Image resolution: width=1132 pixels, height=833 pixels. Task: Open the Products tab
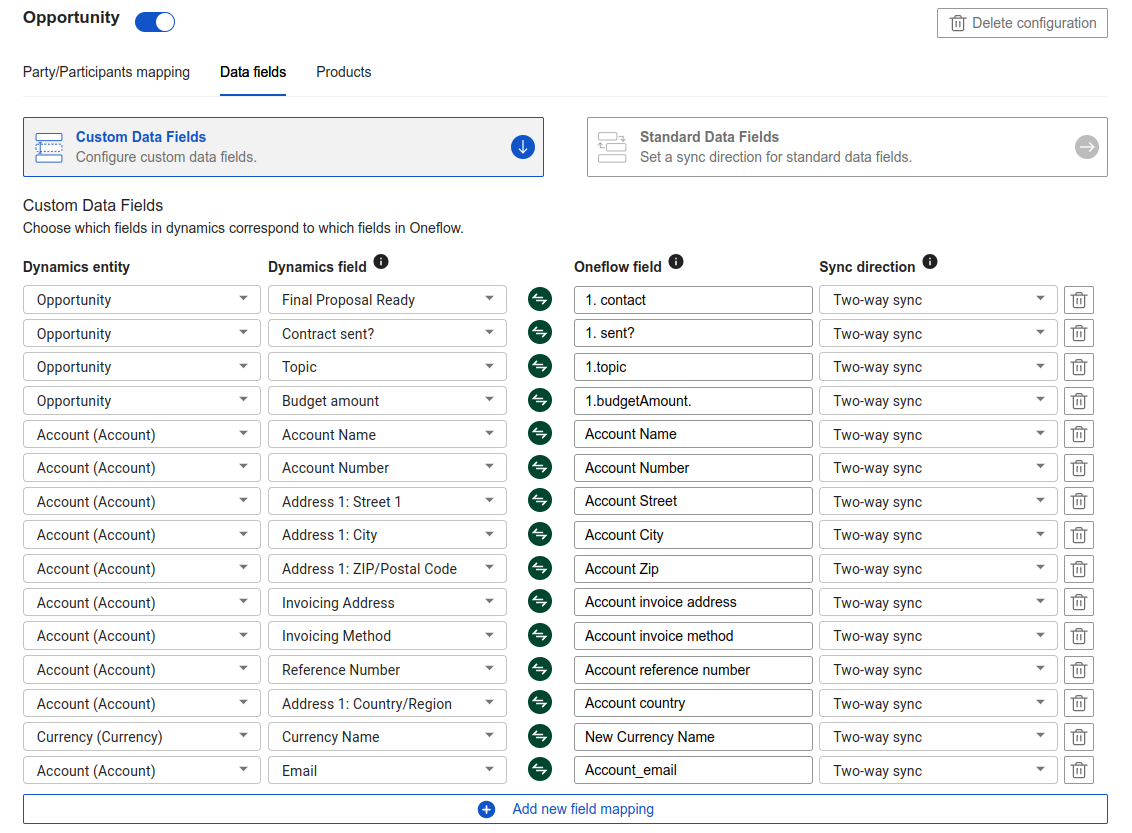pyautogui.click(x=344, y=72)
